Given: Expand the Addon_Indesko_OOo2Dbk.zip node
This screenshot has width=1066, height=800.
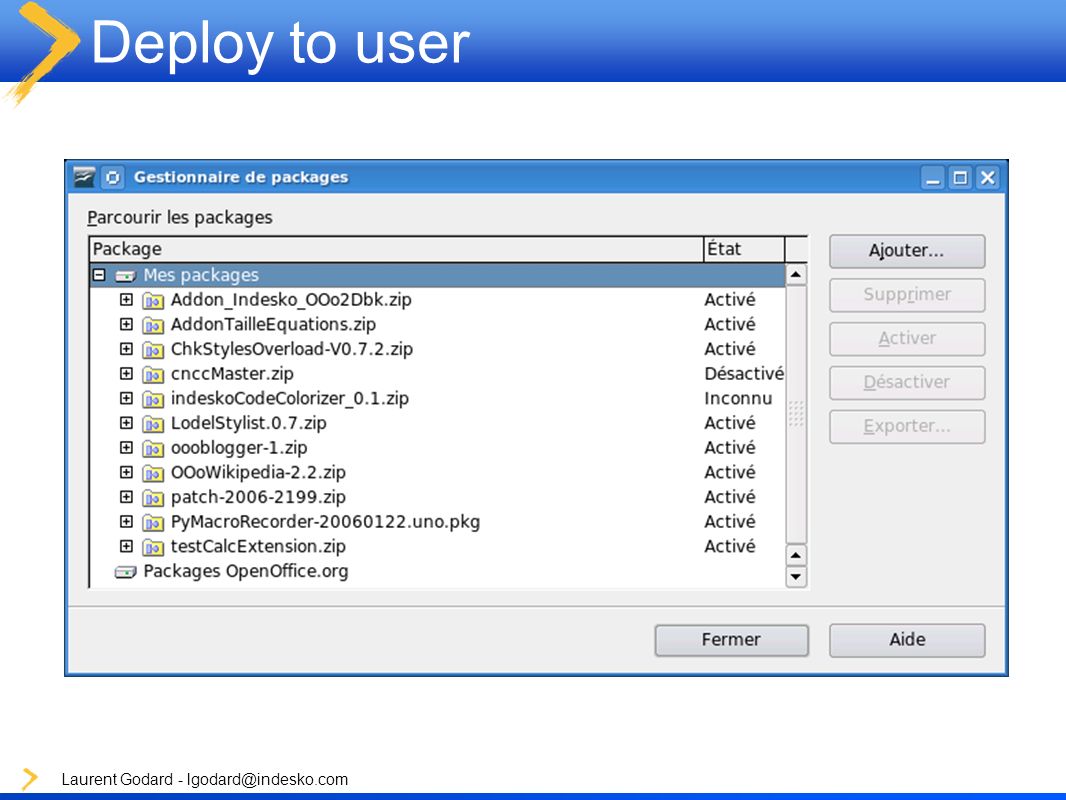Looking at the screenshot, I should tap(126, 300).
